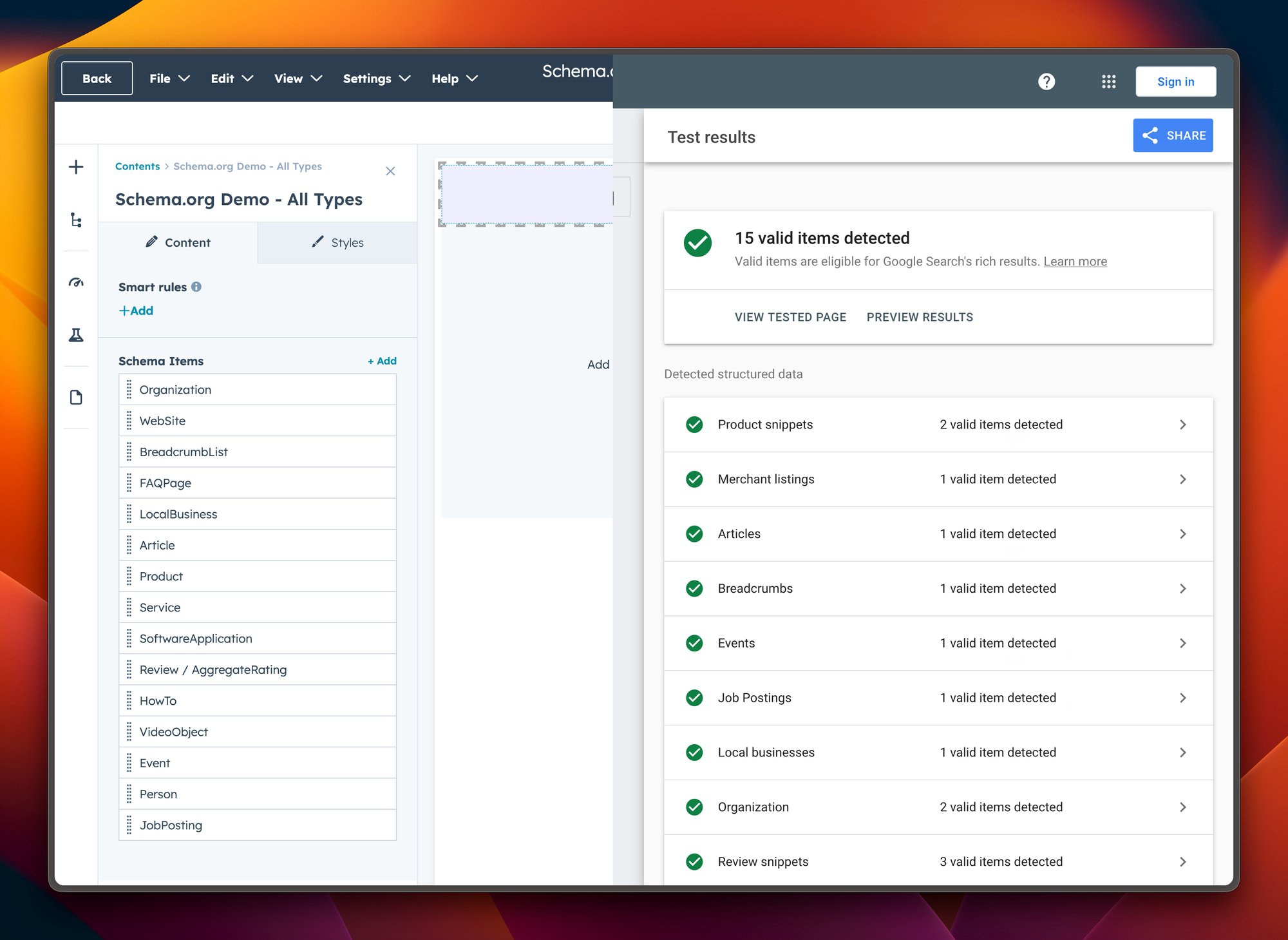Viewport: 1288px width, 940px height.
Task: Expand the Job Postings result chevron
Action: (x=1182, y=698)
